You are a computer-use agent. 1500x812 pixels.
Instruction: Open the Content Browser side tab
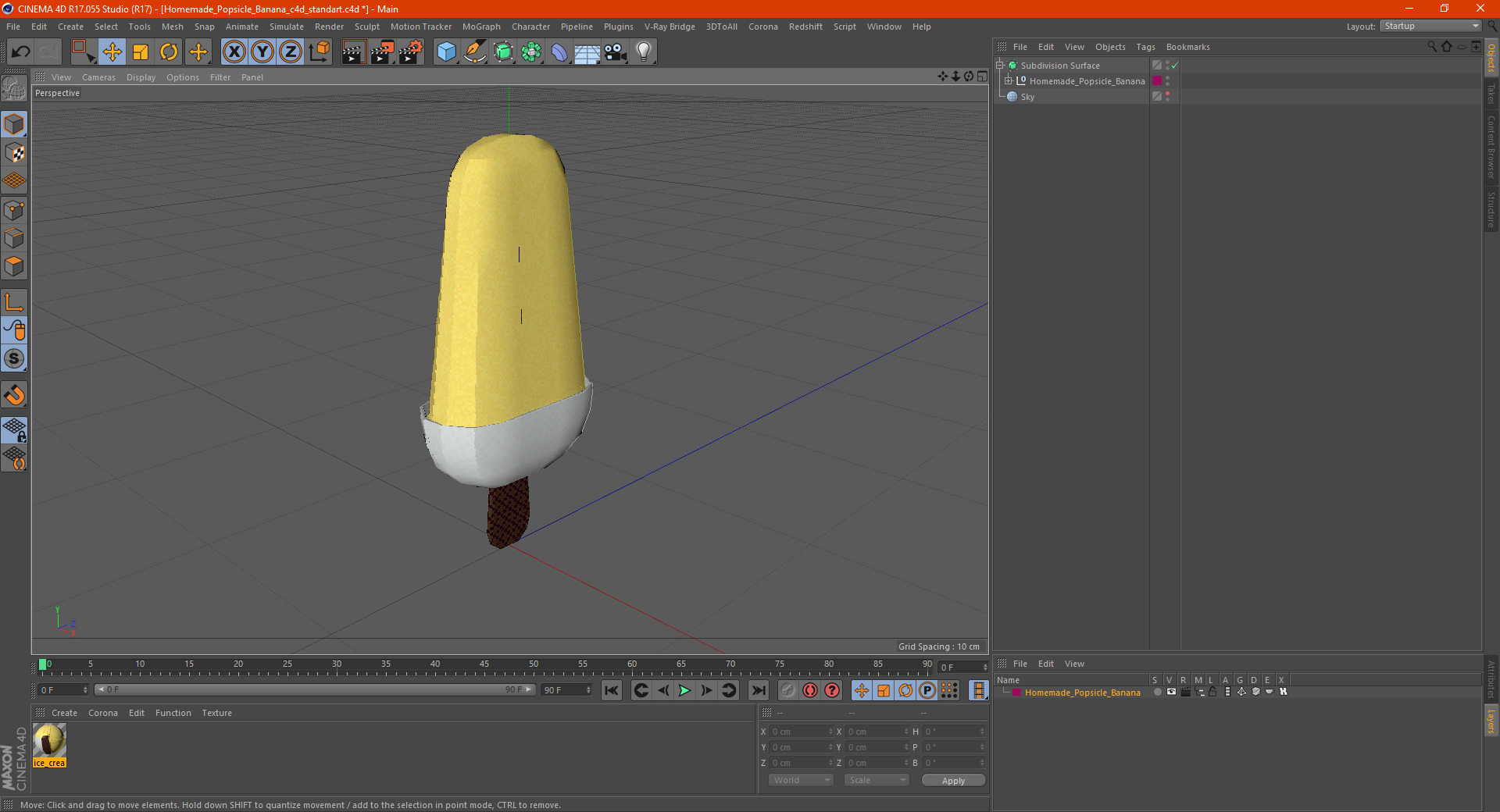1491,147
